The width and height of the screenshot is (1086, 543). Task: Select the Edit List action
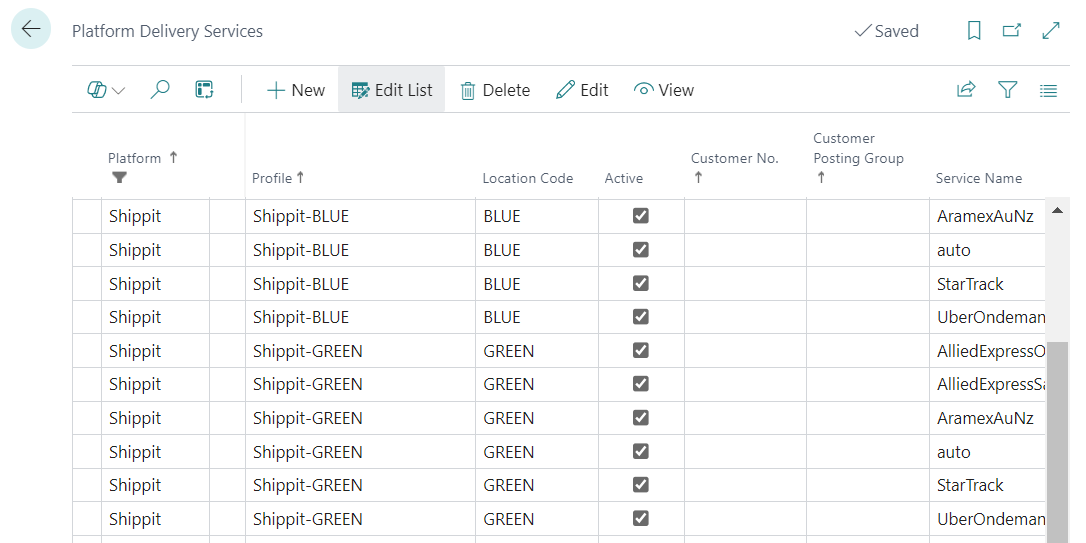(x=391, y=90)
